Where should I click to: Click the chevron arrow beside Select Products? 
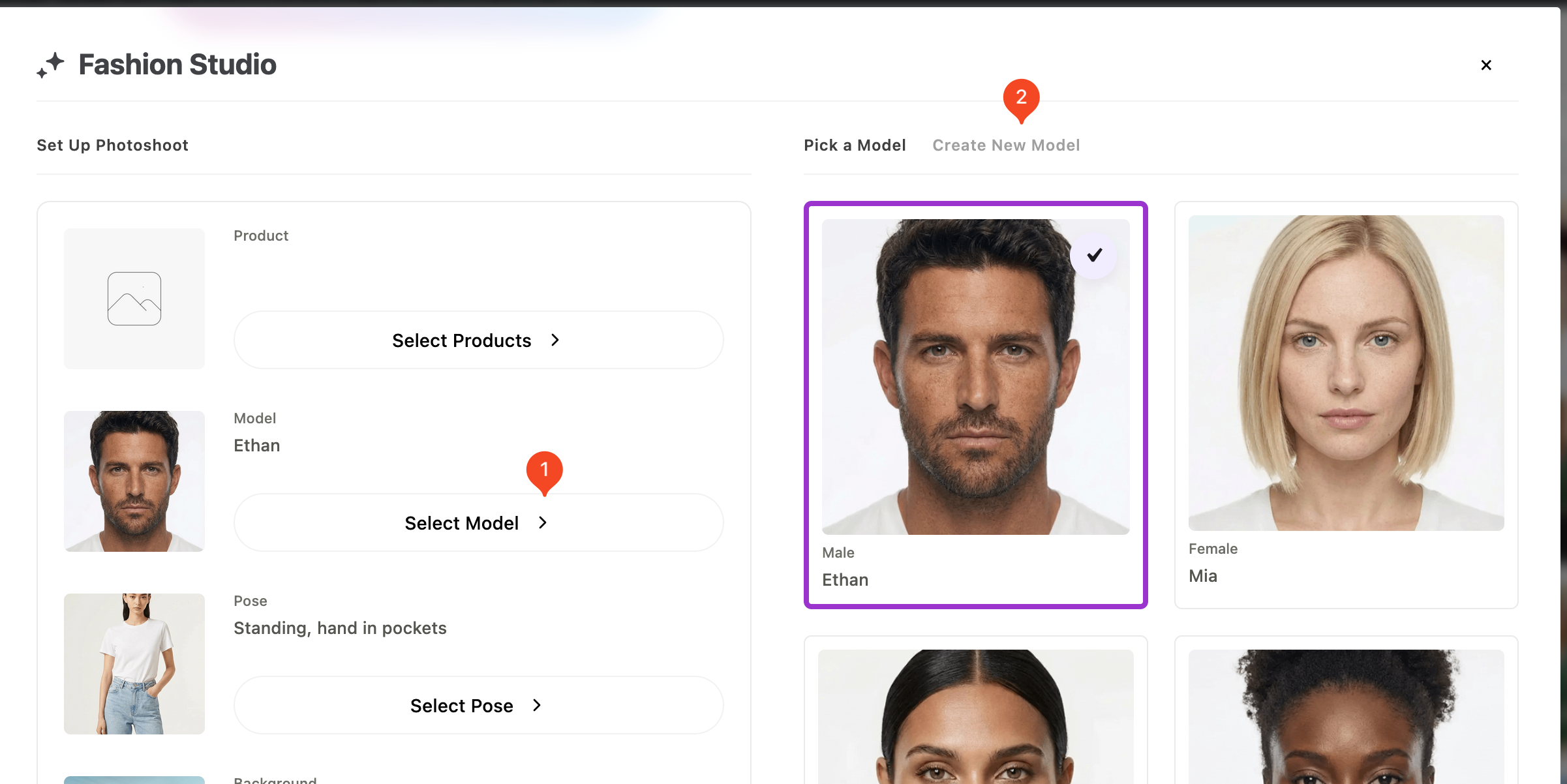(x=555, y=340)
